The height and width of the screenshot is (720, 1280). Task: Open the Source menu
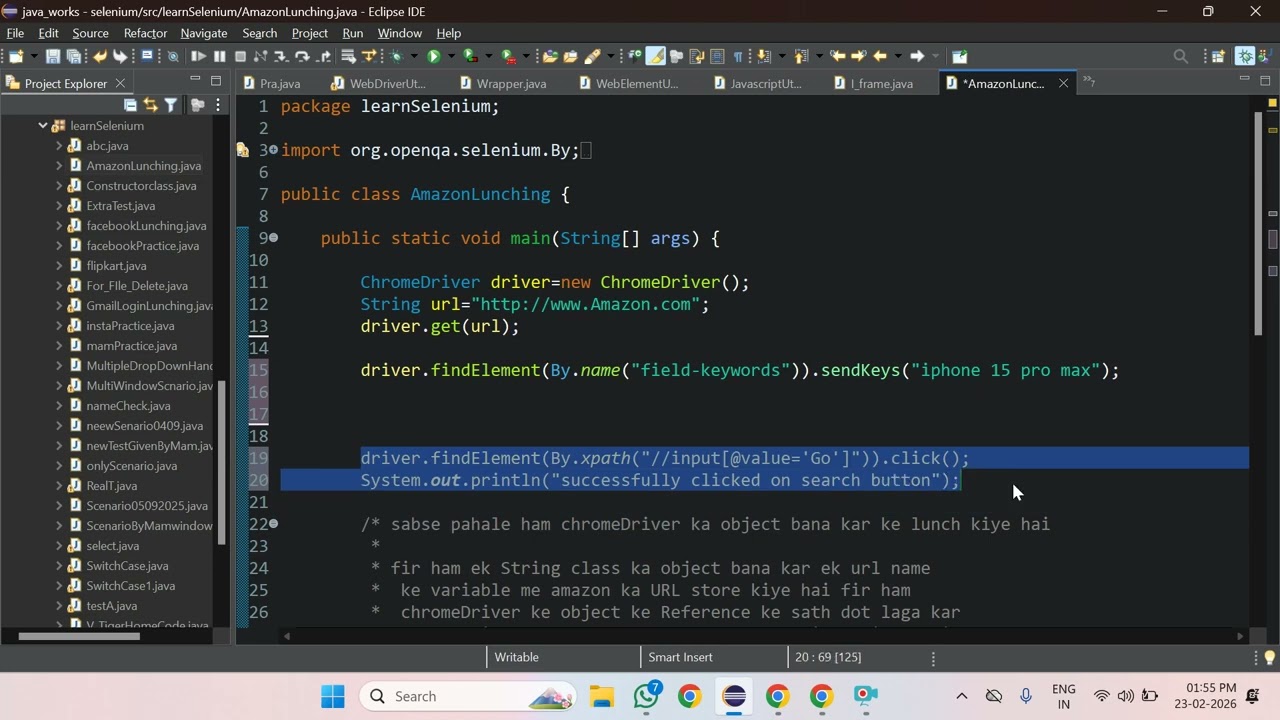coord(90,33)
